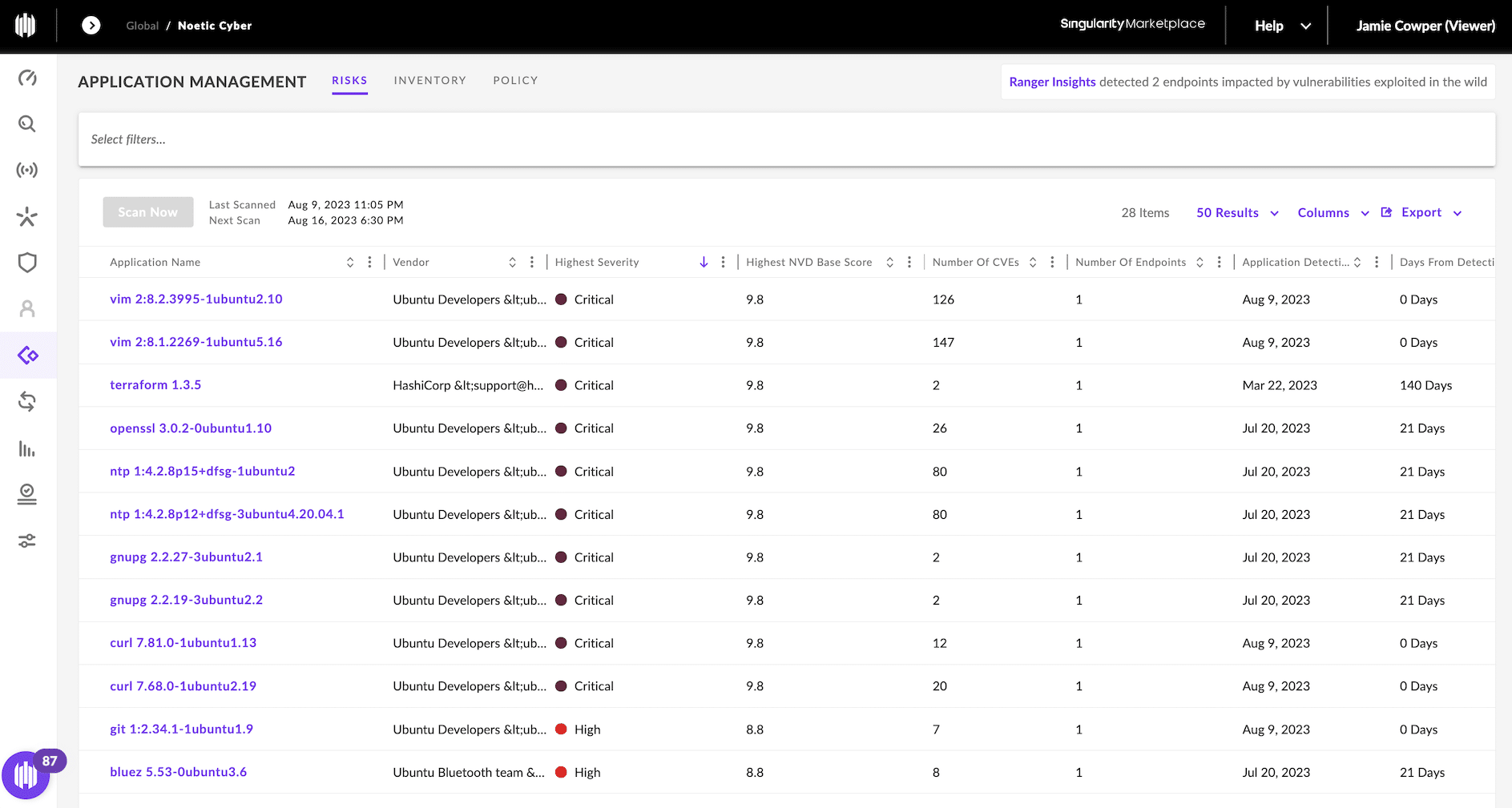Open the 50 Results dropdown

coord(1236,213)
